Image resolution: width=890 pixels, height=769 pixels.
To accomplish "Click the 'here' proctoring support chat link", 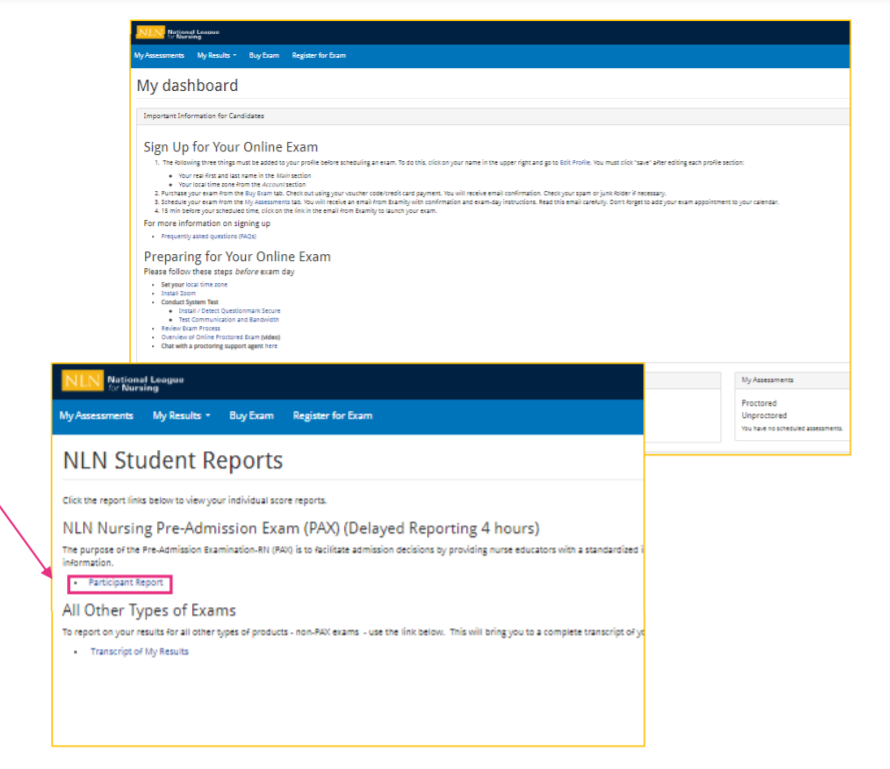I will point(271,346).
